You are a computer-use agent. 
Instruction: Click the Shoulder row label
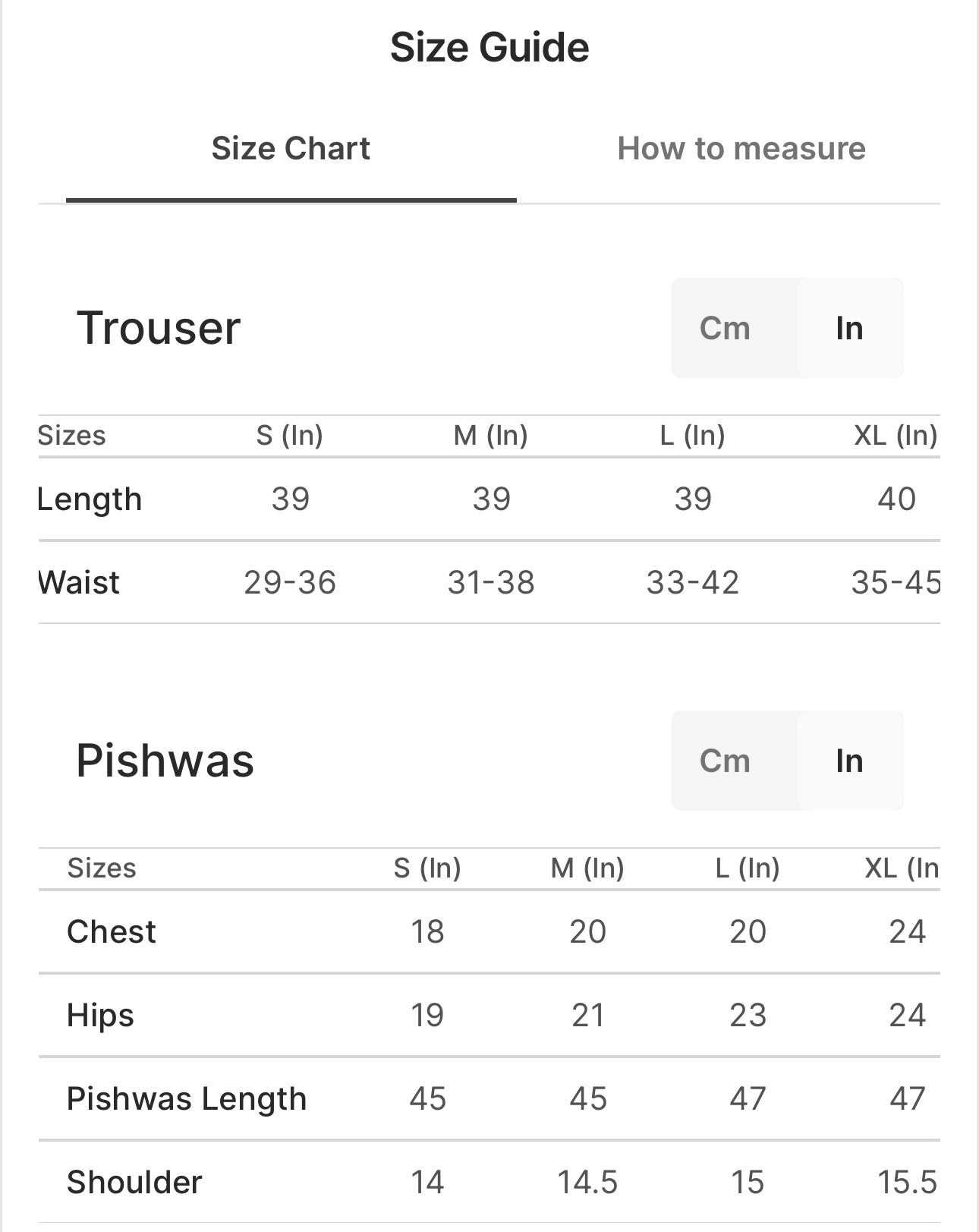[134, 1183]
